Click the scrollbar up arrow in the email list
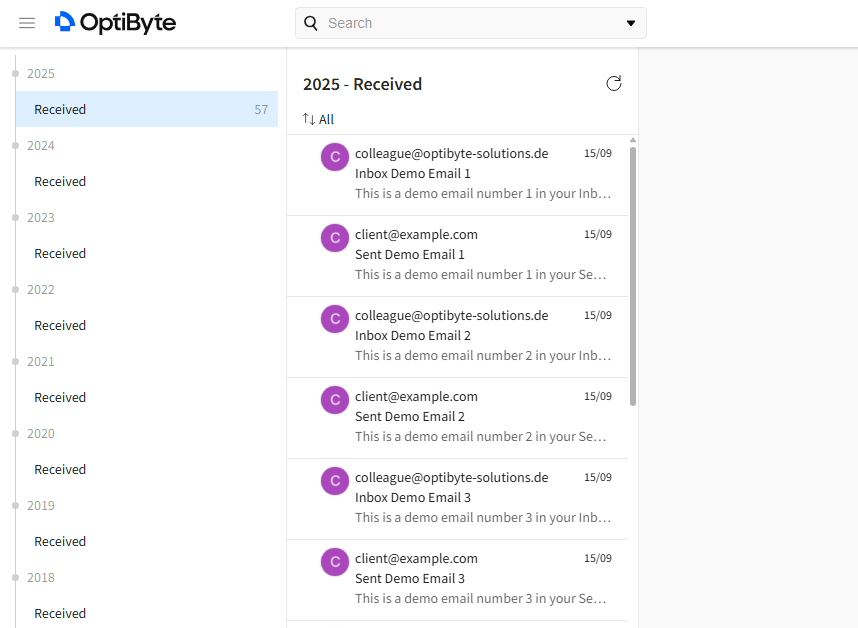Screen dimensions: 858x628 pyautogui.click(x=633, y=141)
